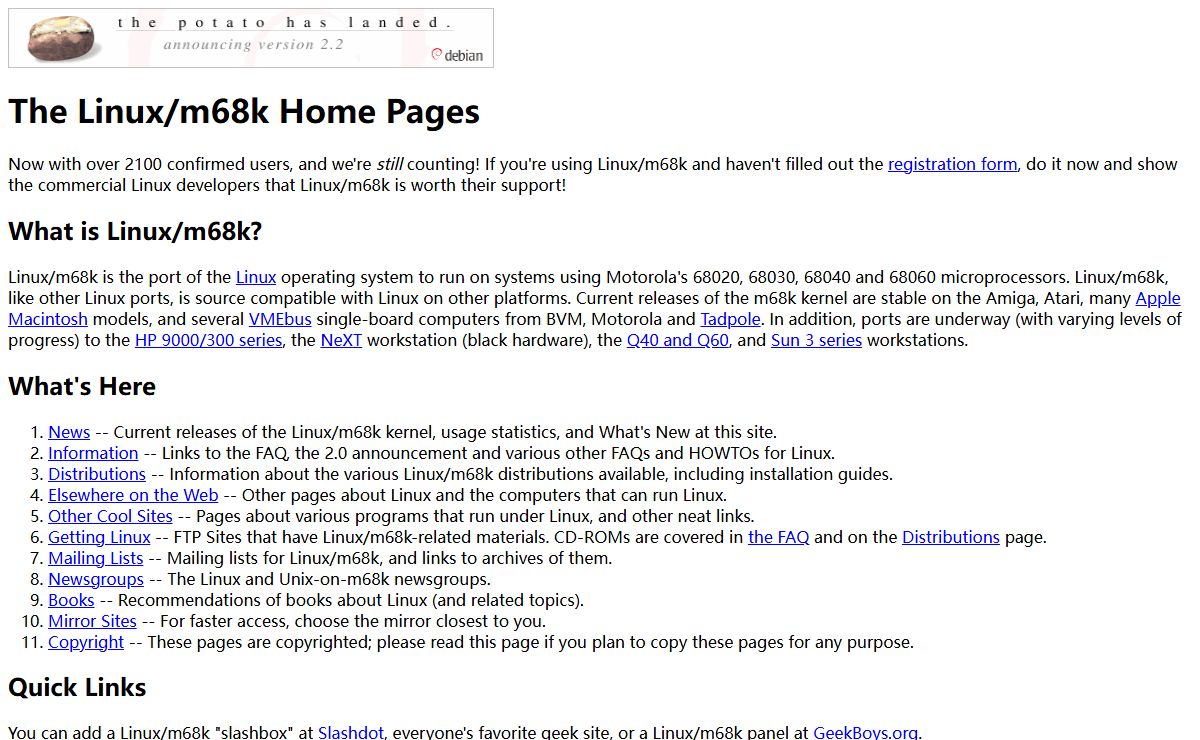Click the 'Quick Links' heading

point(77,687)
